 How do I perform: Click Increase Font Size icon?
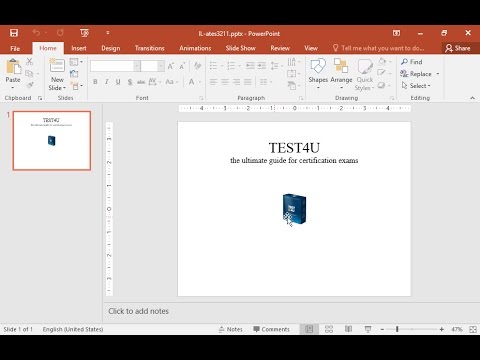tap(171, 66)
